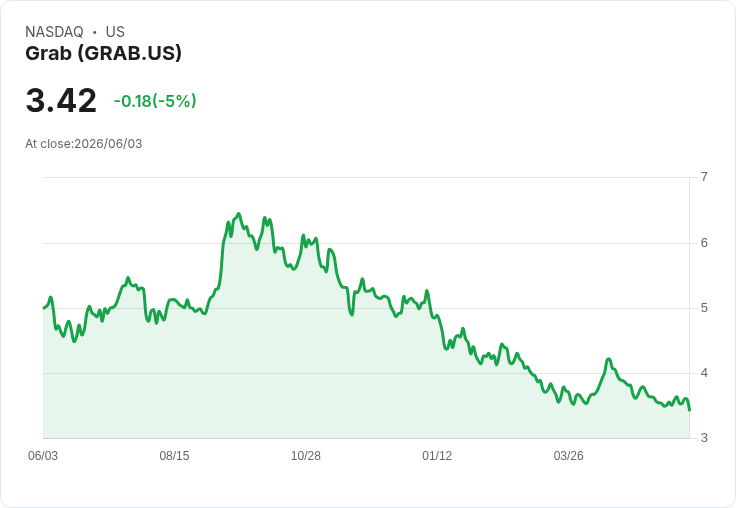This screenshot has height=508, width=736.
Task: Click the line's final endpoint at right edge
Action: point(689,410)
